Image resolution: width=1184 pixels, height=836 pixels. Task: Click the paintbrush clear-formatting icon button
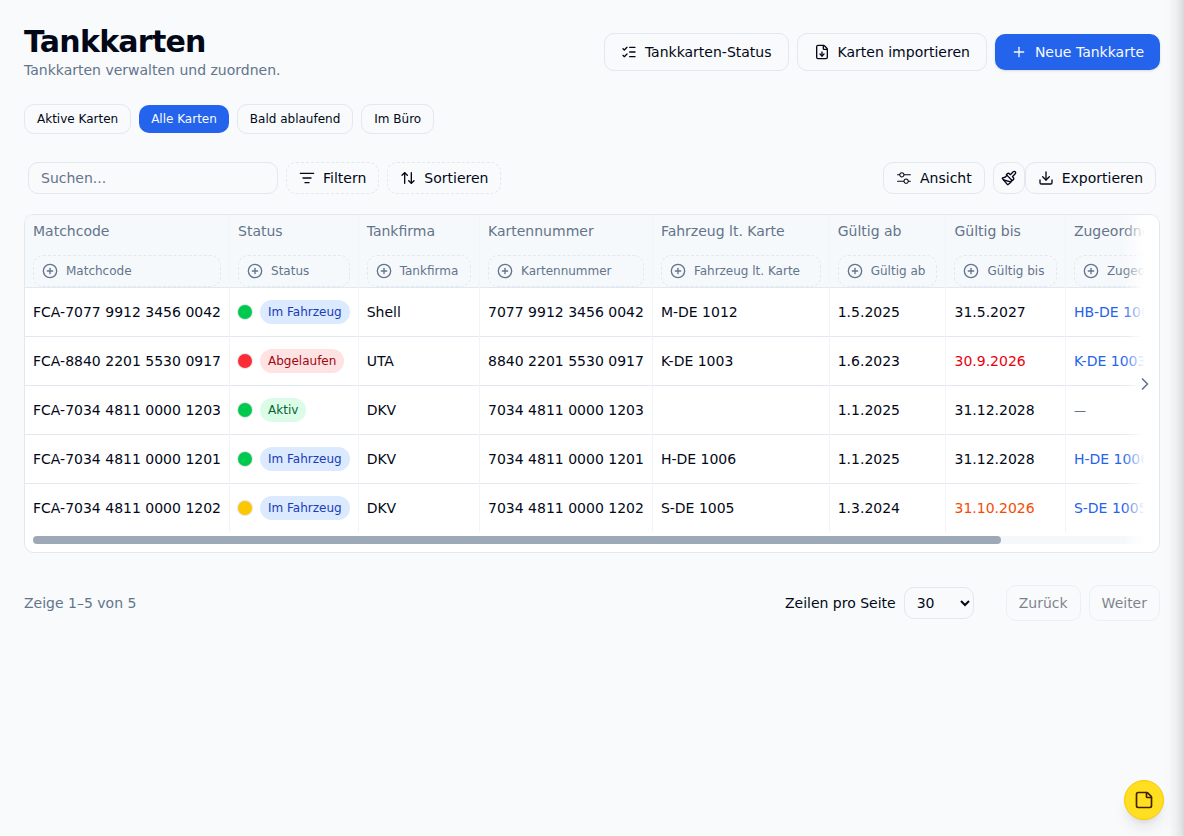coord(1009,178)
